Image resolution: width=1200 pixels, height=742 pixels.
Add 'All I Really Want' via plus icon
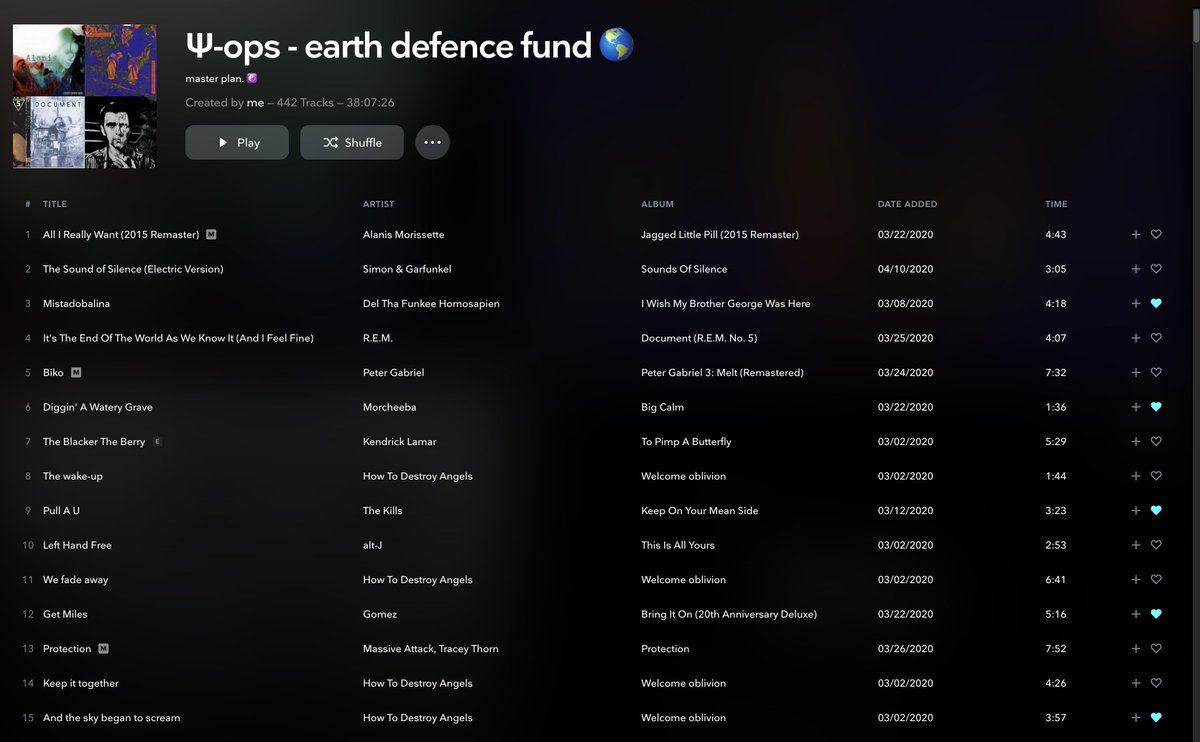pyautogui.click(x=1135, y=235)
